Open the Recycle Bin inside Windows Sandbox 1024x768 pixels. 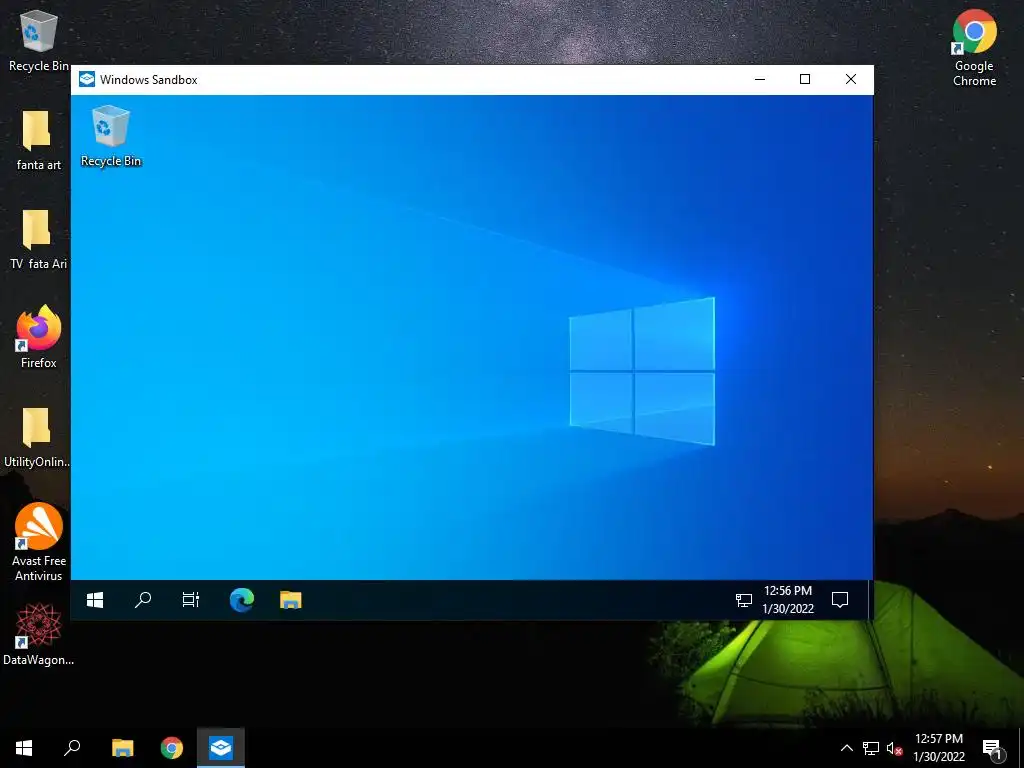click(x=110, y=136)
